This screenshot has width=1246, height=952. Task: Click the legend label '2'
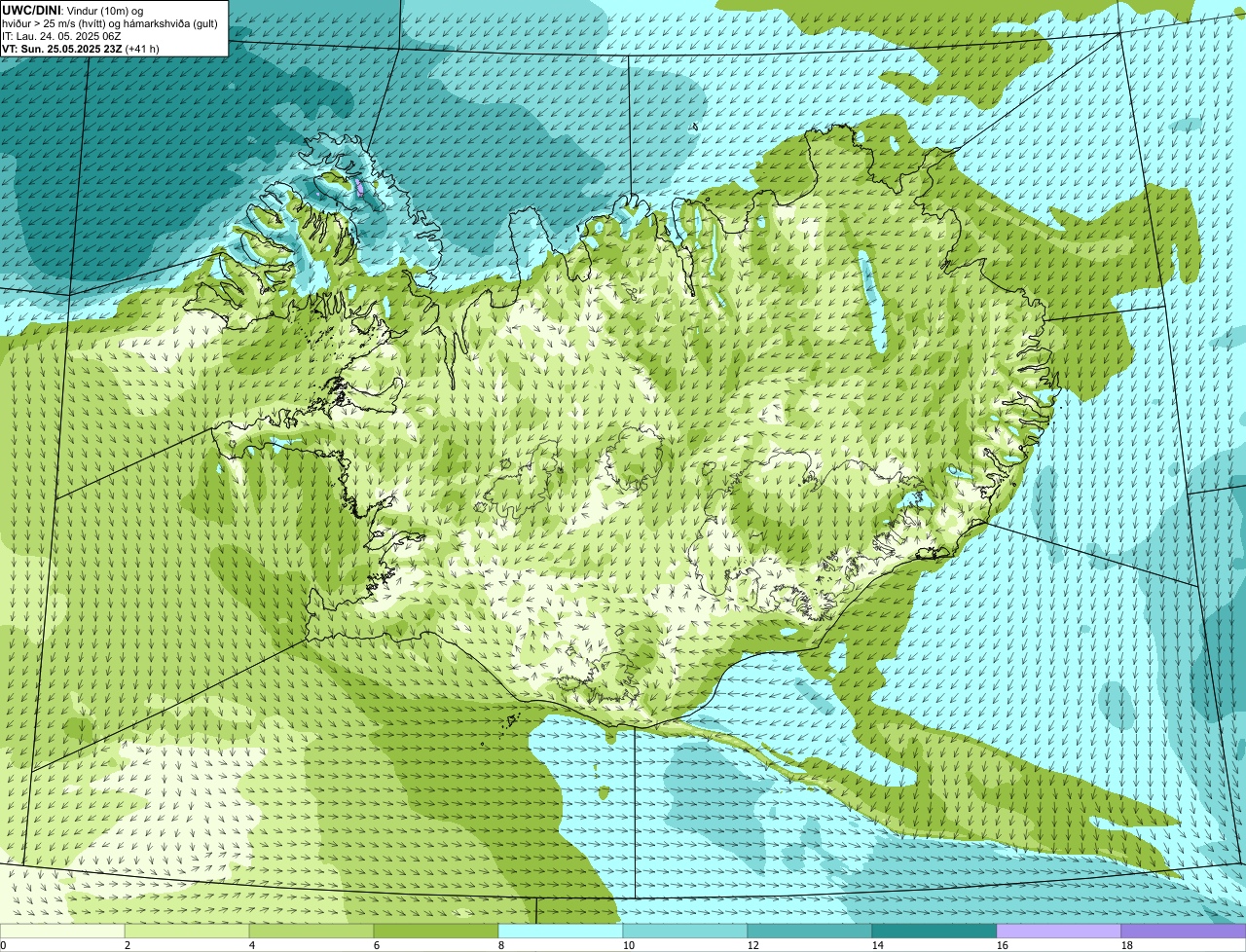point(128,945)
